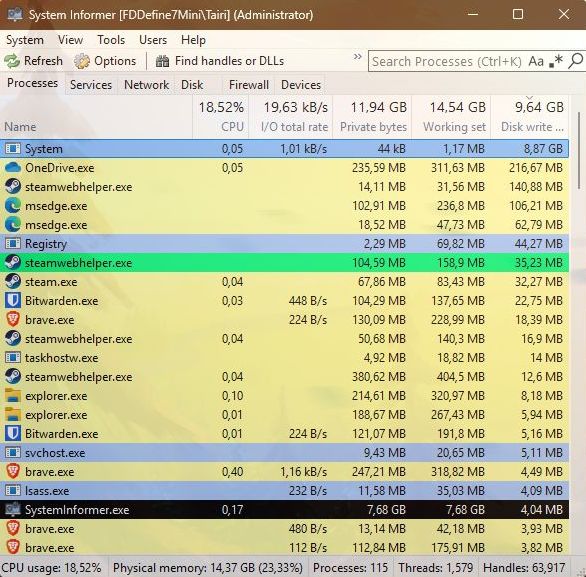Click the SystemInformer.exe process icon
This screenshot has width=586, height=577.
[x=13, y=509]
